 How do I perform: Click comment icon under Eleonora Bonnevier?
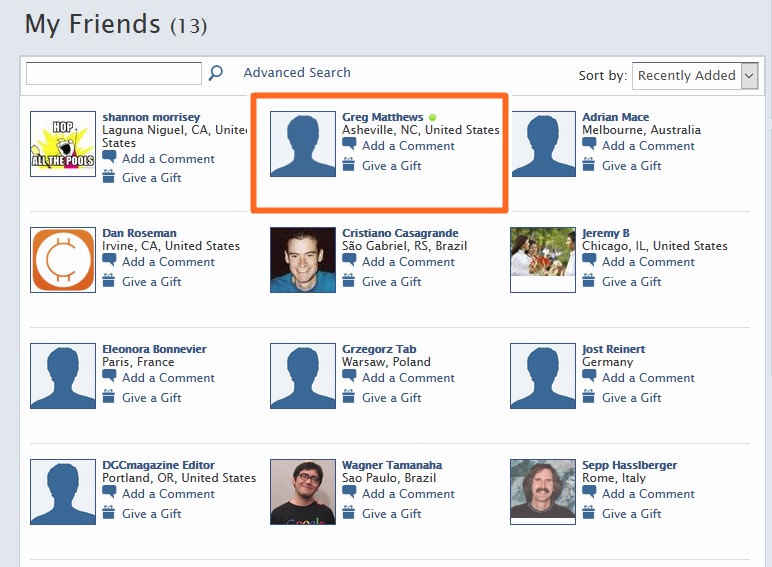(109, 377)
